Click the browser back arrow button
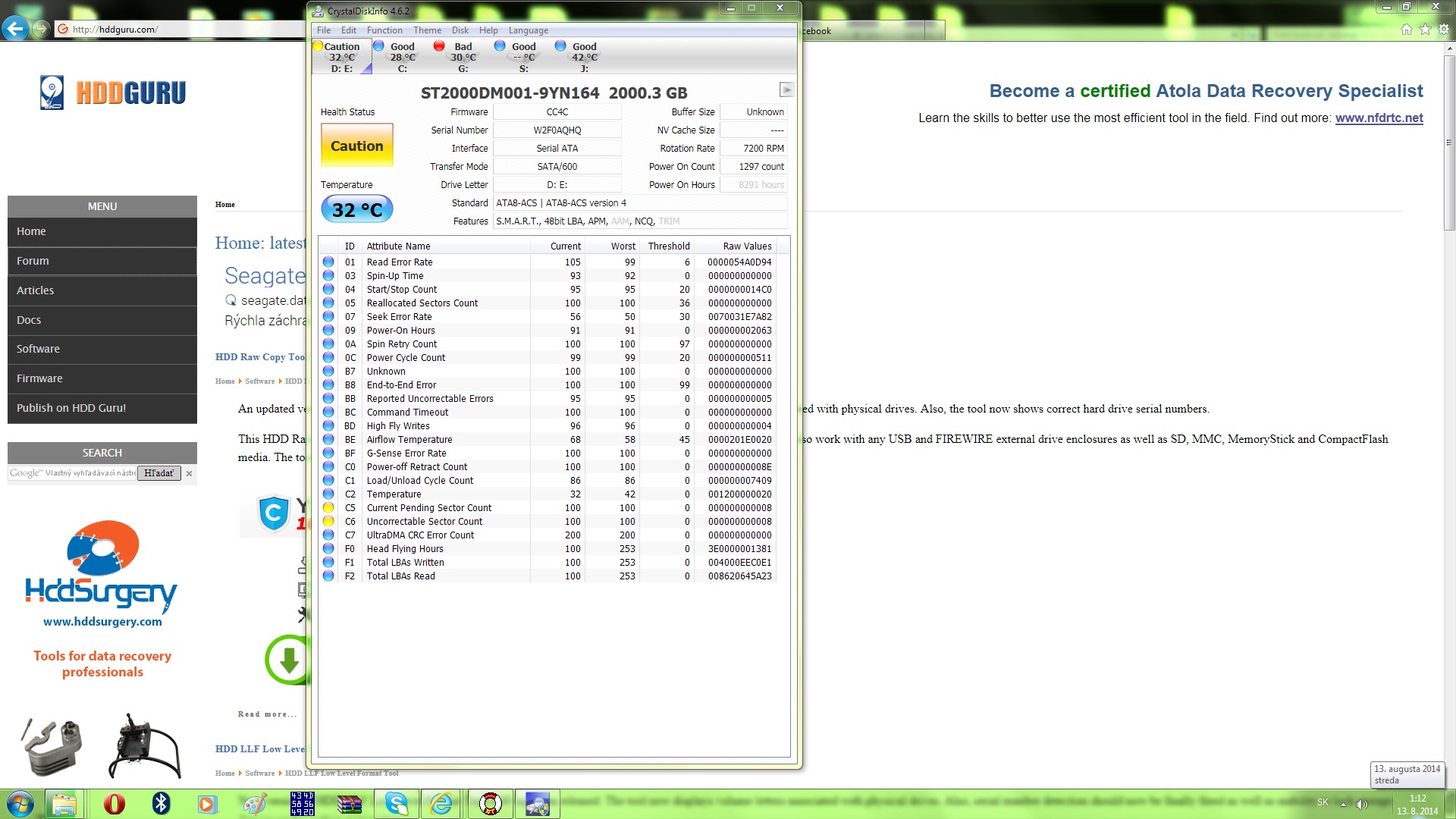 coord(15,29)
